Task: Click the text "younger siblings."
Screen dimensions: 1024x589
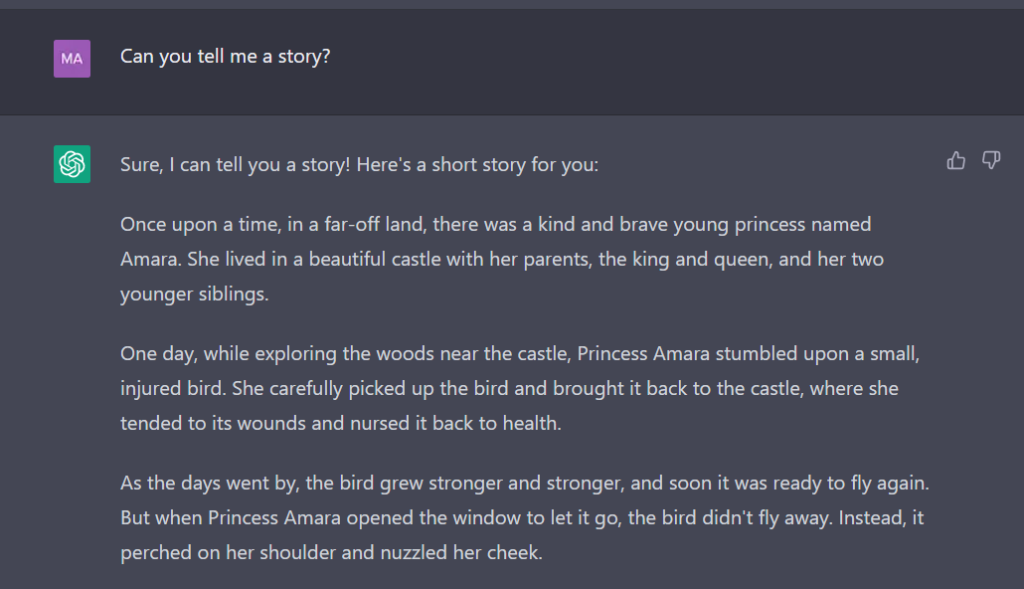Action: pos(195,294)
